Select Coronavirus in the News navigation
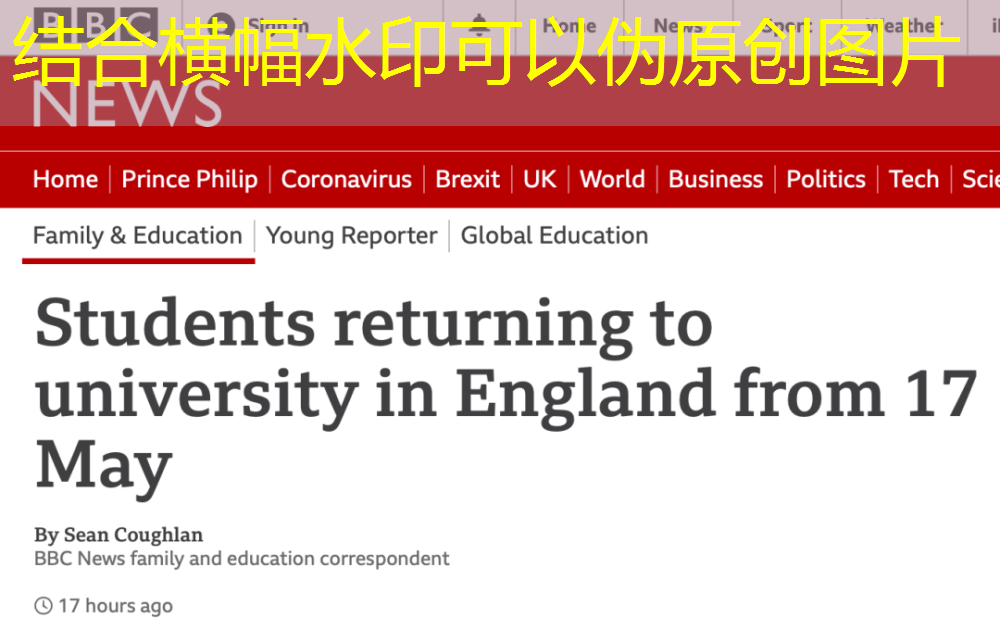The width and height of the screenshot is (1000, 630). (x=346, y=179)
